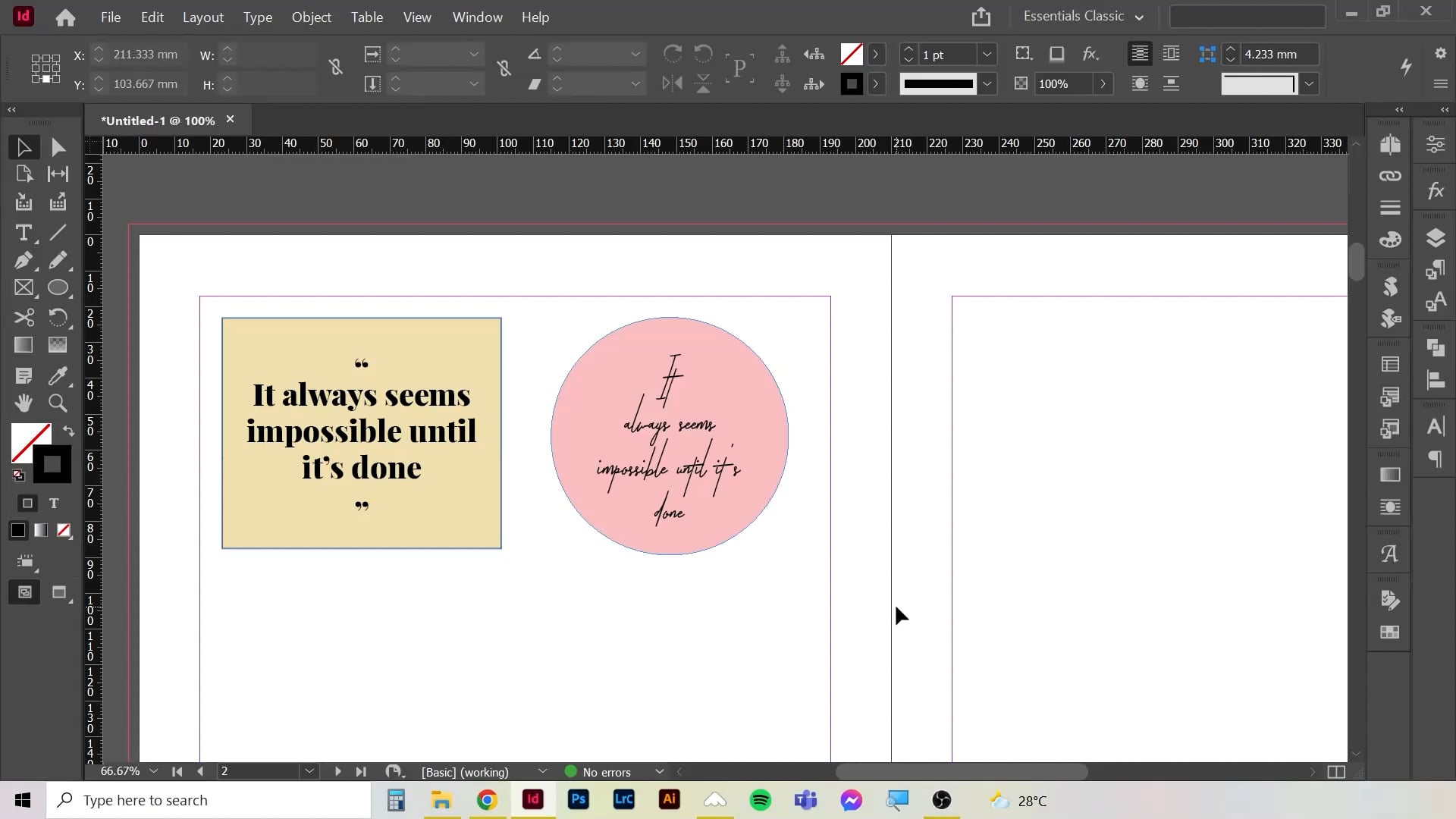
Task: Open the preflight No errors dropdown
Action: [660, 772]
